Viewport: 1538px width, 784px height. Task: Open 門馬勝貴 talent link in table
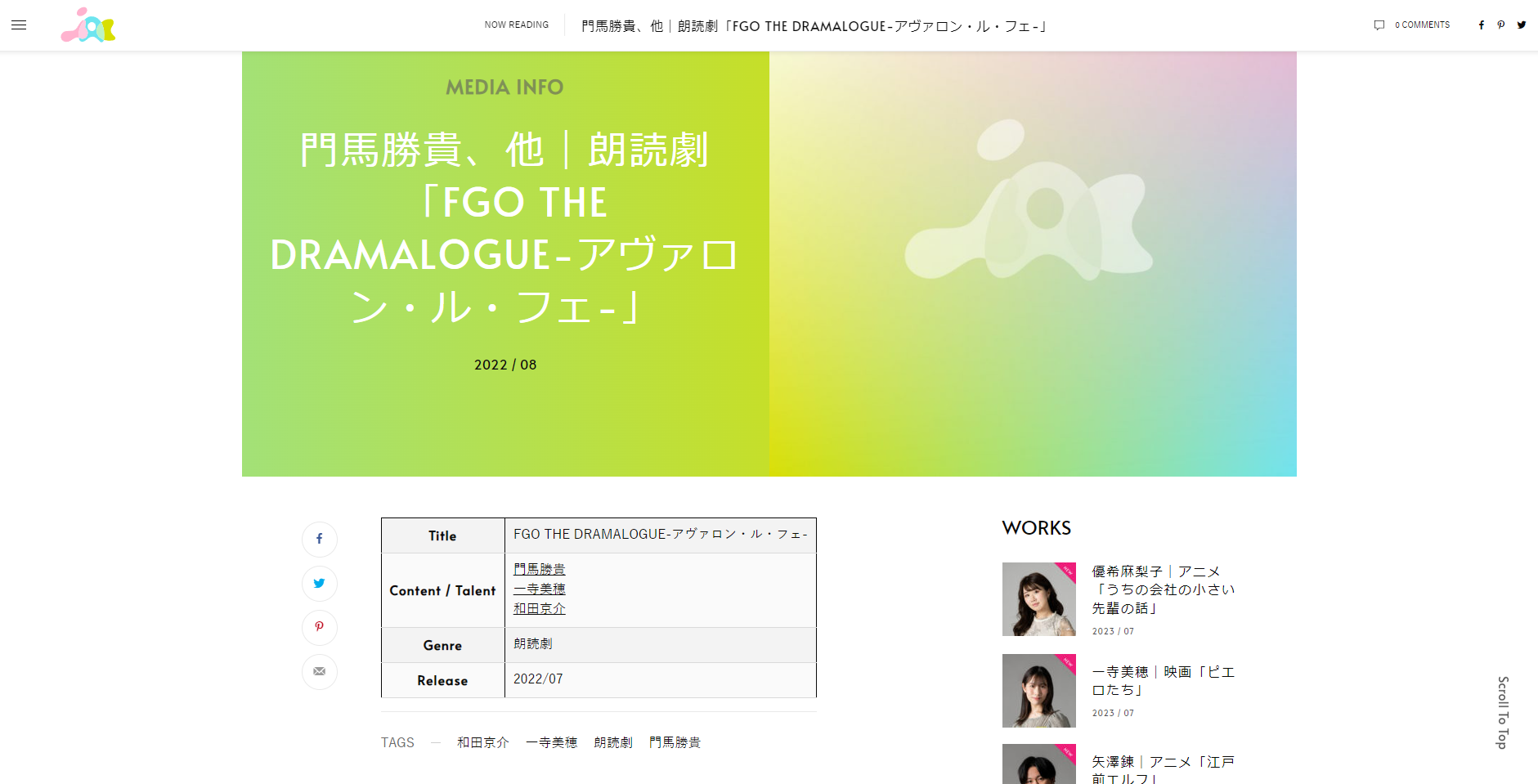539,569
